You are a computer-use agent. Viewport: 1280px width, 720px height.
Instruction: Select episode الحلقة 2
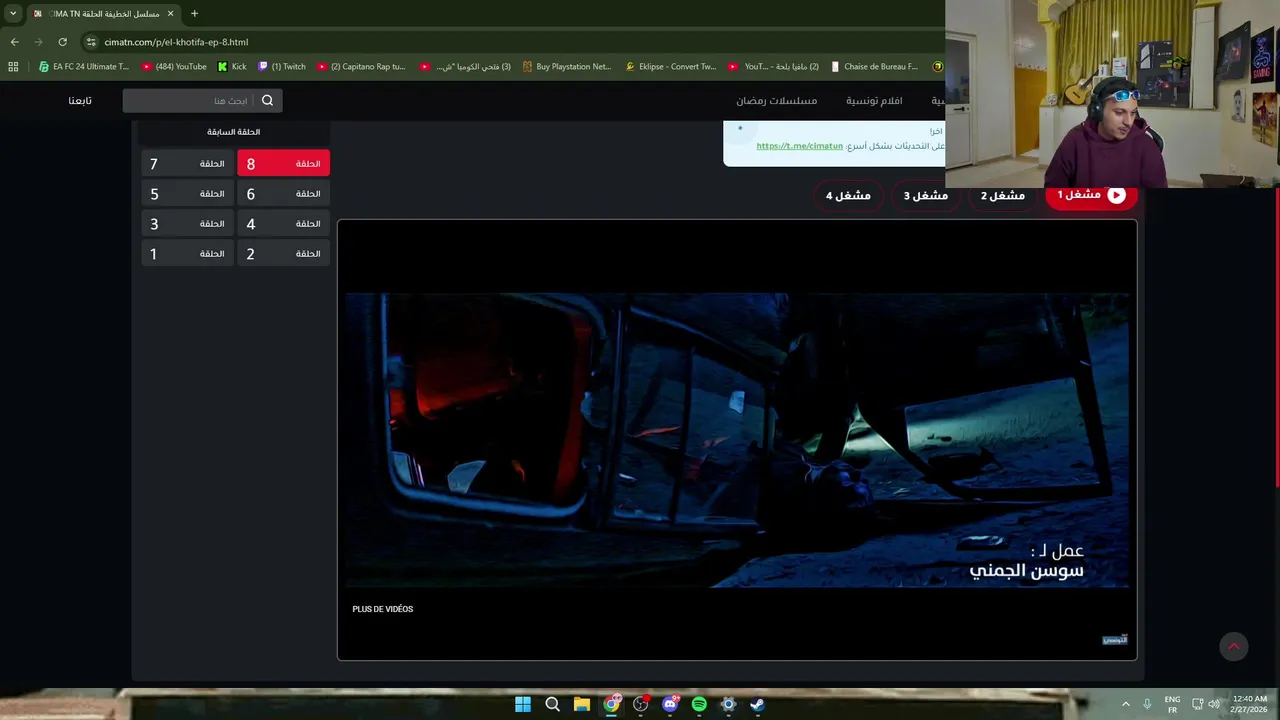pos(283,254)
